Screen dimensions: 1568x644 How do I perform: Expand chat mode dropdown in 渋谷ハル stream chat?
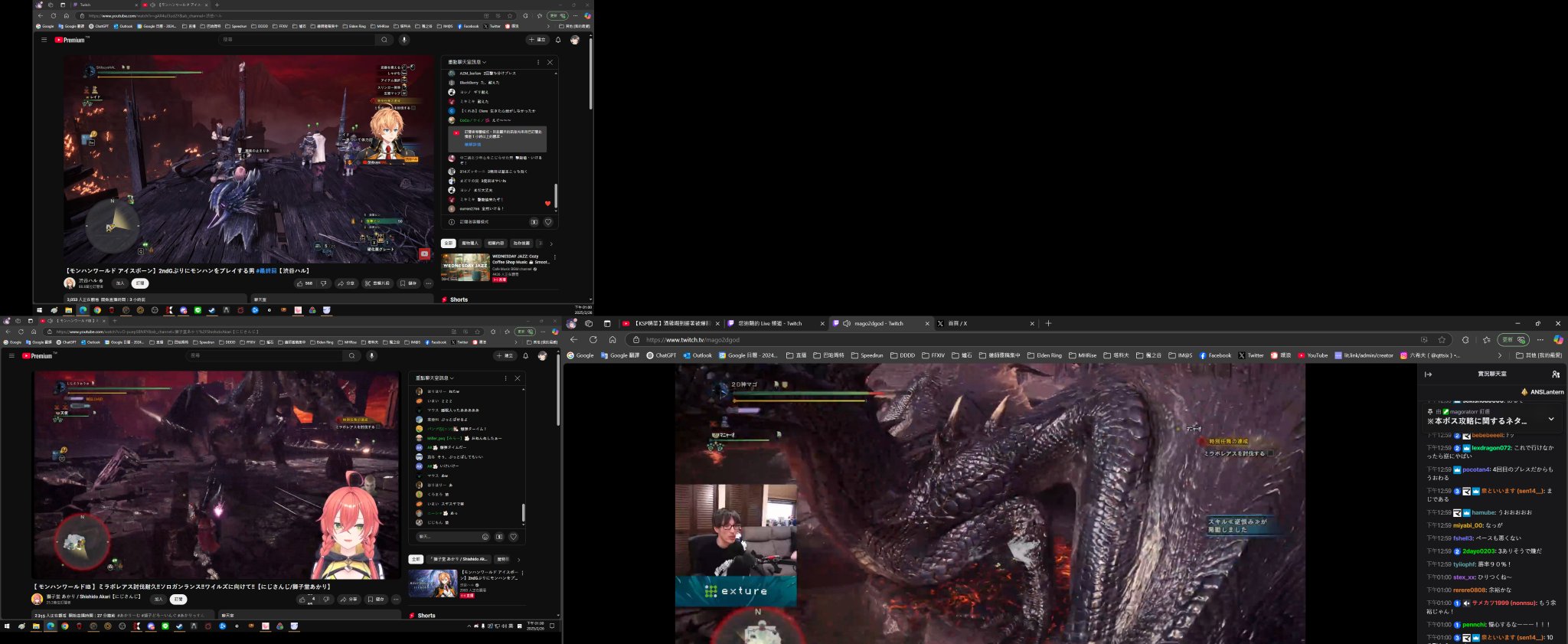467,62
